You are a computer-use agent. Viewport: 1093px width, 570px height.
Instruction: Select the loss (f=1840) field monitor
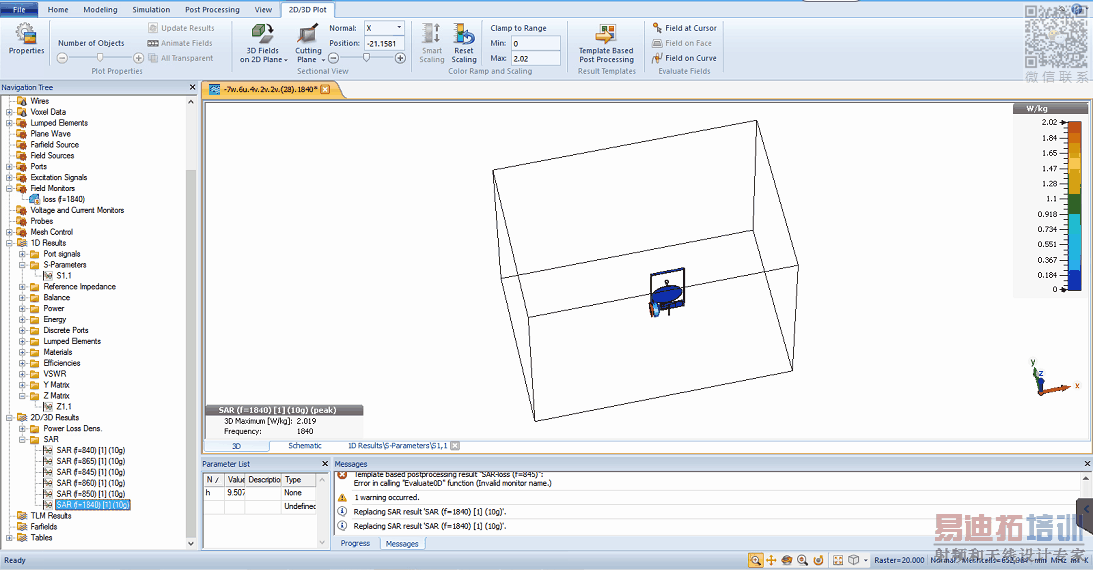pos(63,199)
